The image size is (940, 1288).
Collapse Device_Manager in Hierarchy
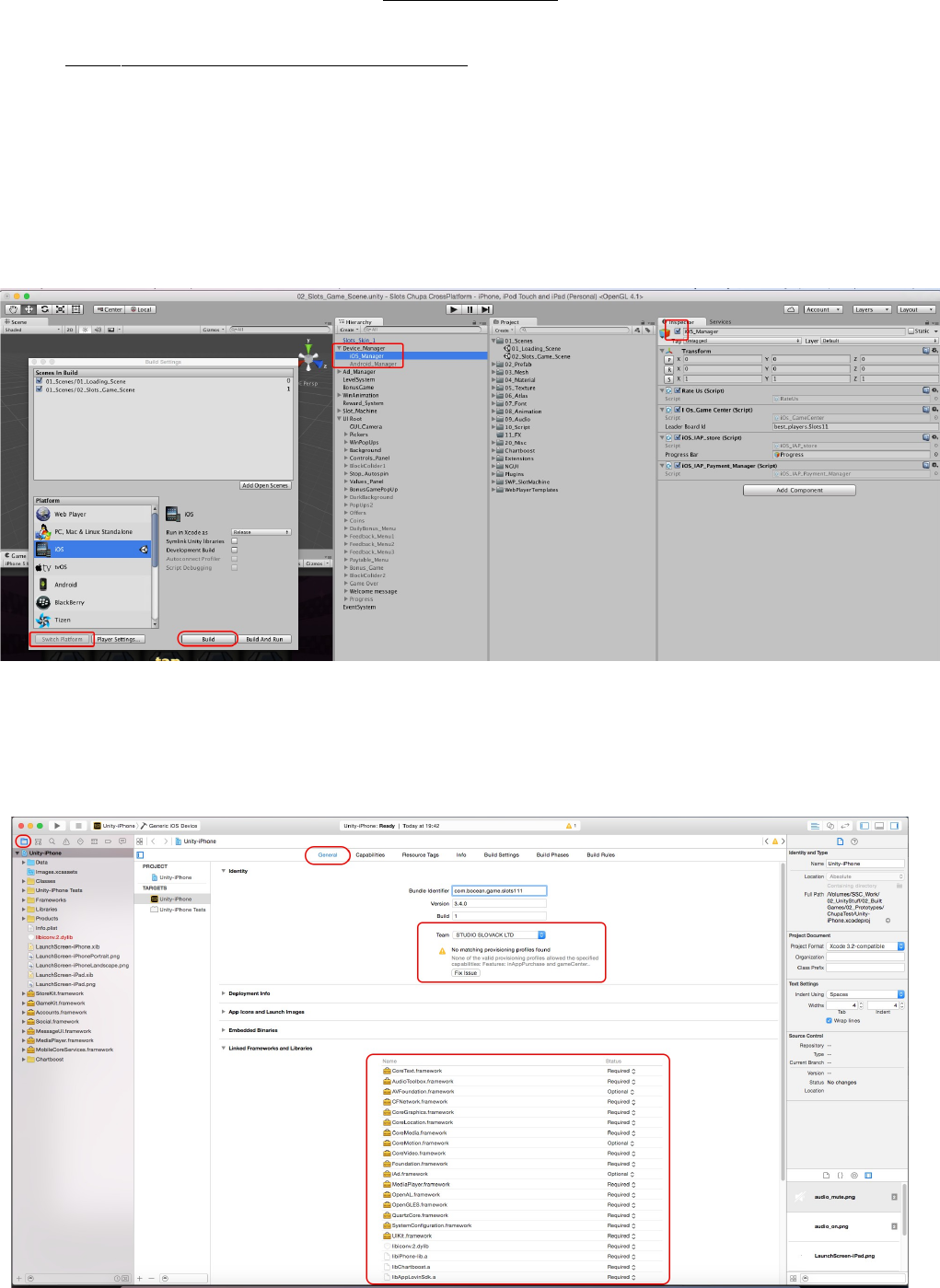point(339,348)
